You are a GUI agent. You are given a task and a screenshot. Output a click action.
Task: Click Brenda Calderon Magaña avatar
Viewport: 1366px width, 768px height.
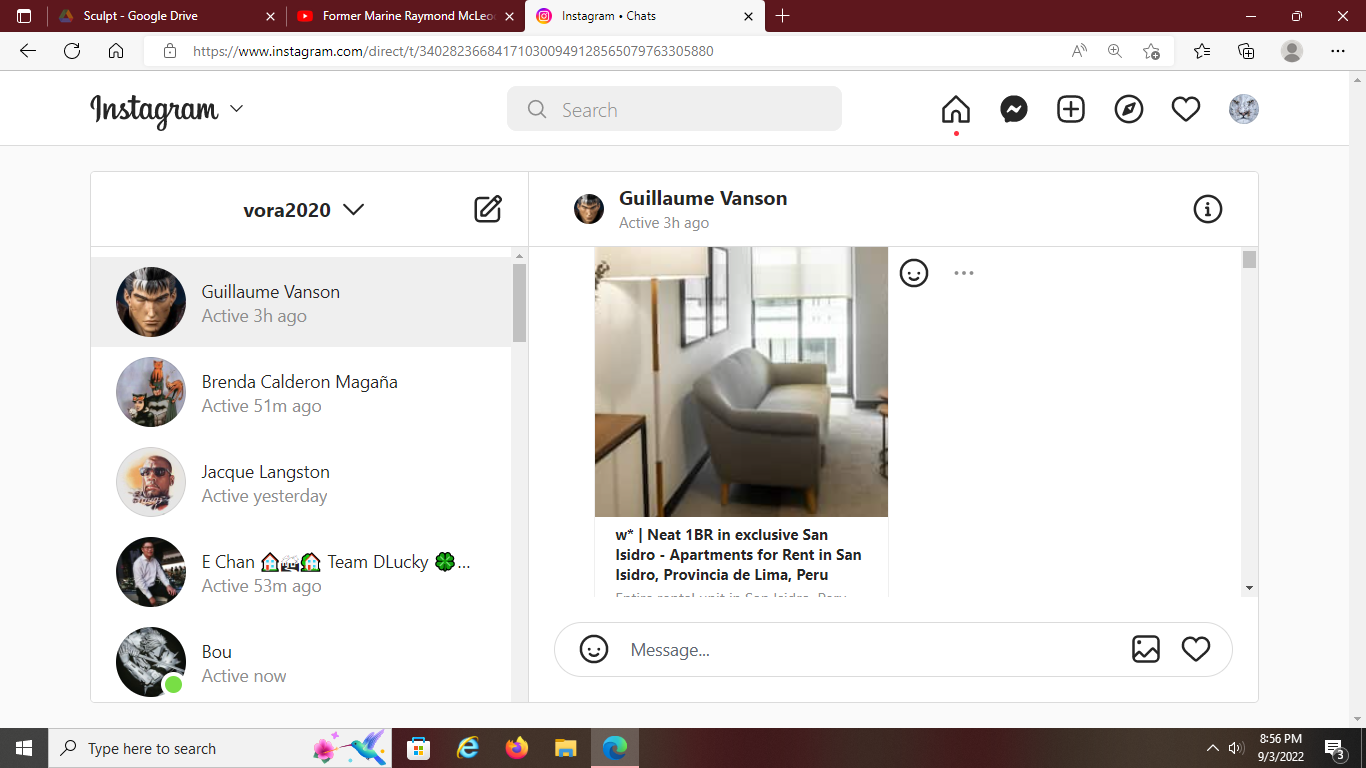[151, 392]
